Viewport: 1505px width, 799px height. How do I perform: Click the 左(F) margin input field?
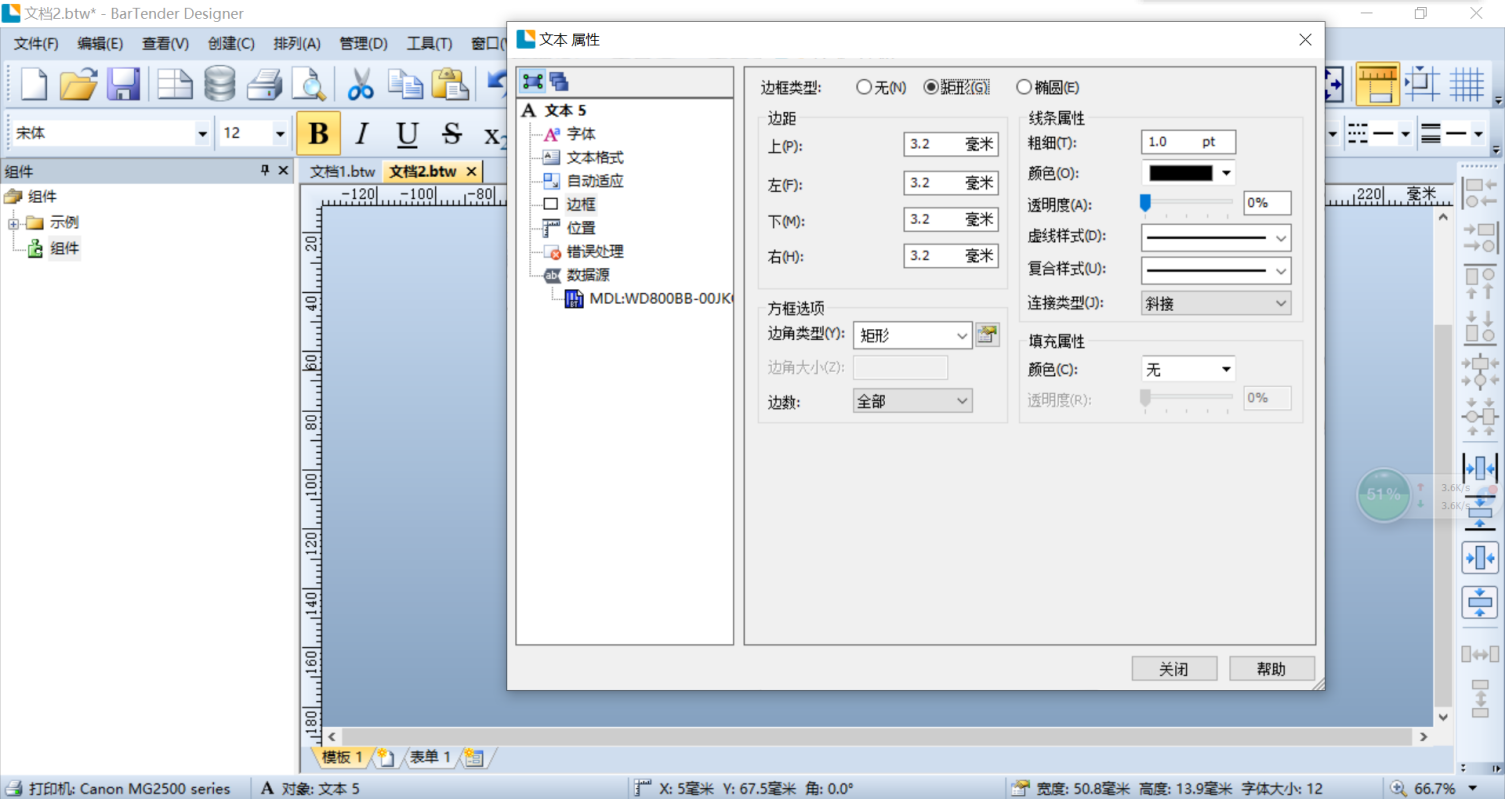(950, 183)
